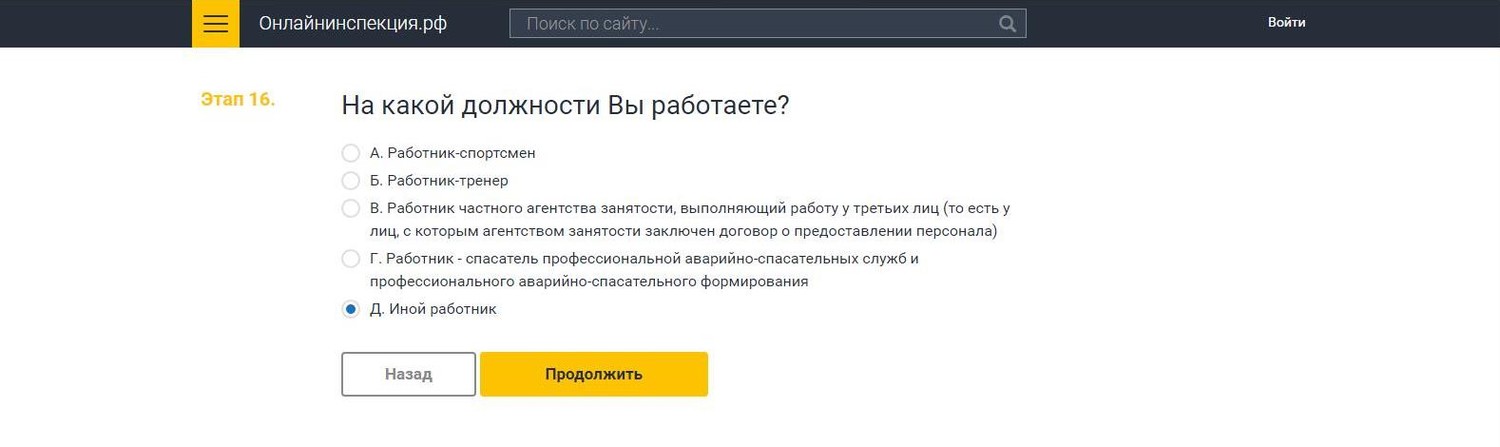Select radio button 'А. Работник-спортсмен'

coord(350,153)
